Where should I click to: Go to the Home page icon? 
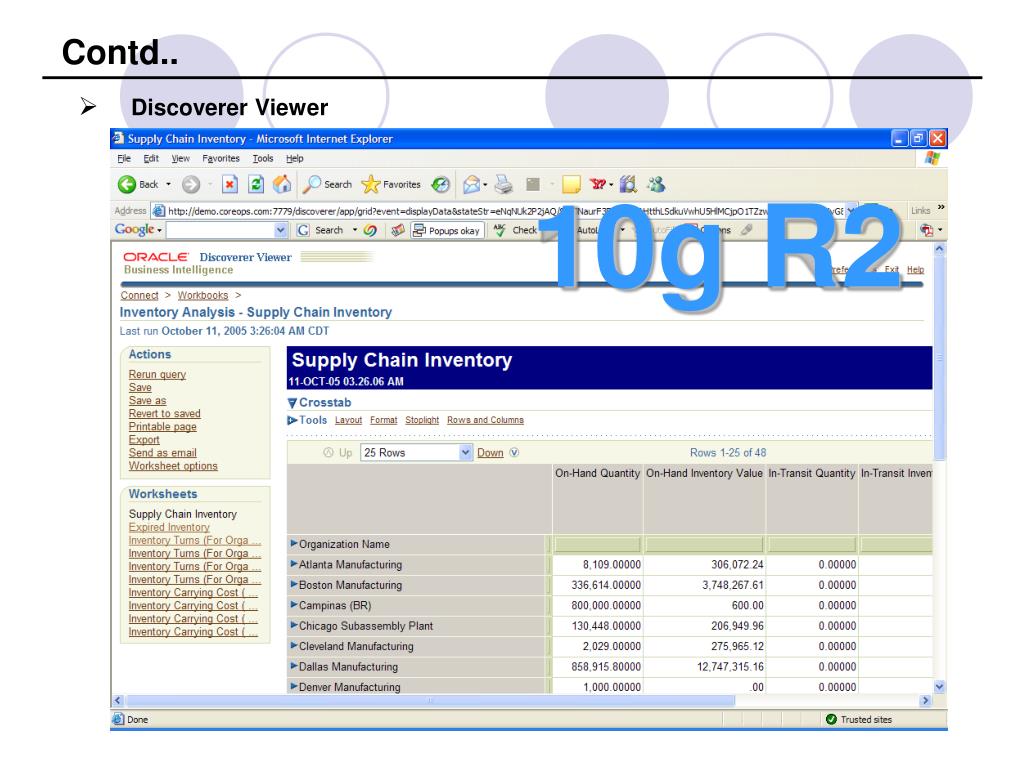click(282, 185)
